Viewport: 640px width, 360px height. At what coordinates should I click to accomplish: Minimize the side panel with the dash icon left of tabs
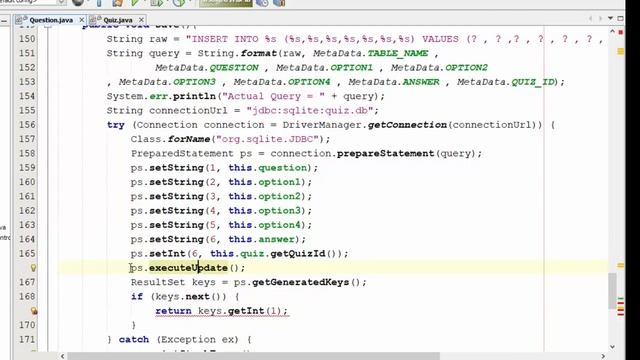4,20
